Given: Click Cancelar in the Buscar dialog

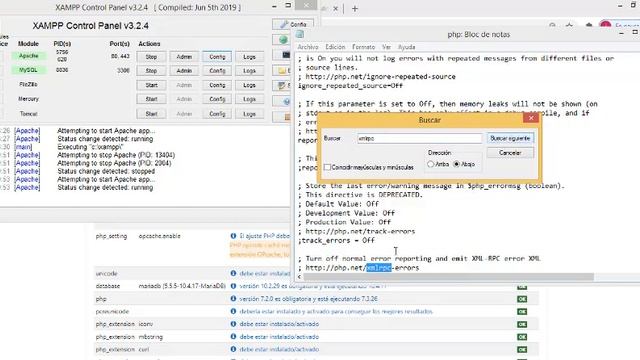Looking at the screenshot, I should [x=510, y=153].
